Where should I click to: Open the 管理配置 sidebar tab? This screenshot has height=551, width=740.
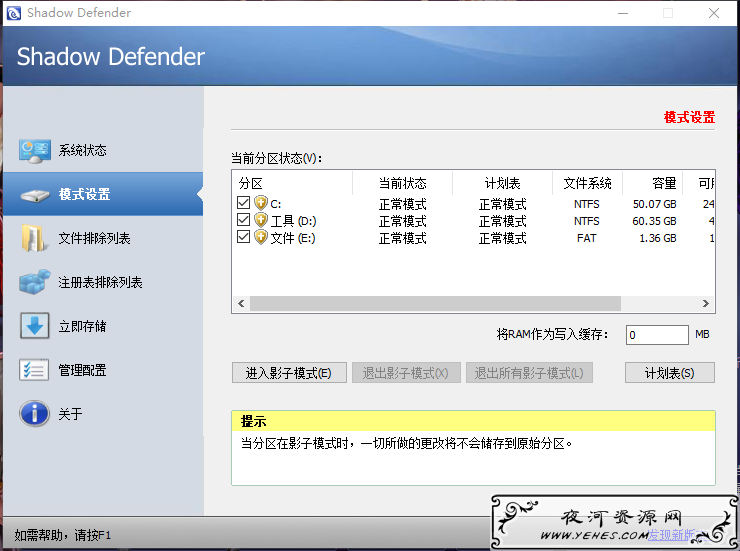pyautogui.click(x=103, y=370)
